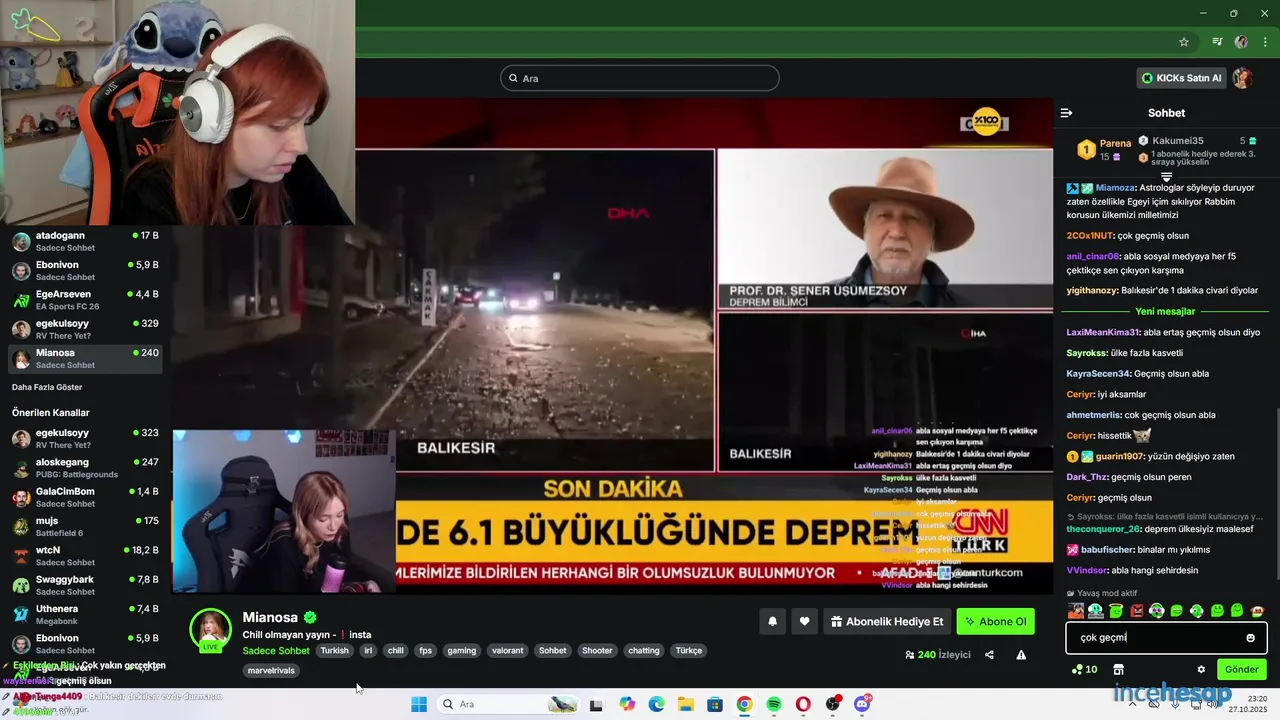Open Microsoft Edge from the taskbar
Screen dimensions: 1280x720
pyautogui.click(x=656, y=704)
